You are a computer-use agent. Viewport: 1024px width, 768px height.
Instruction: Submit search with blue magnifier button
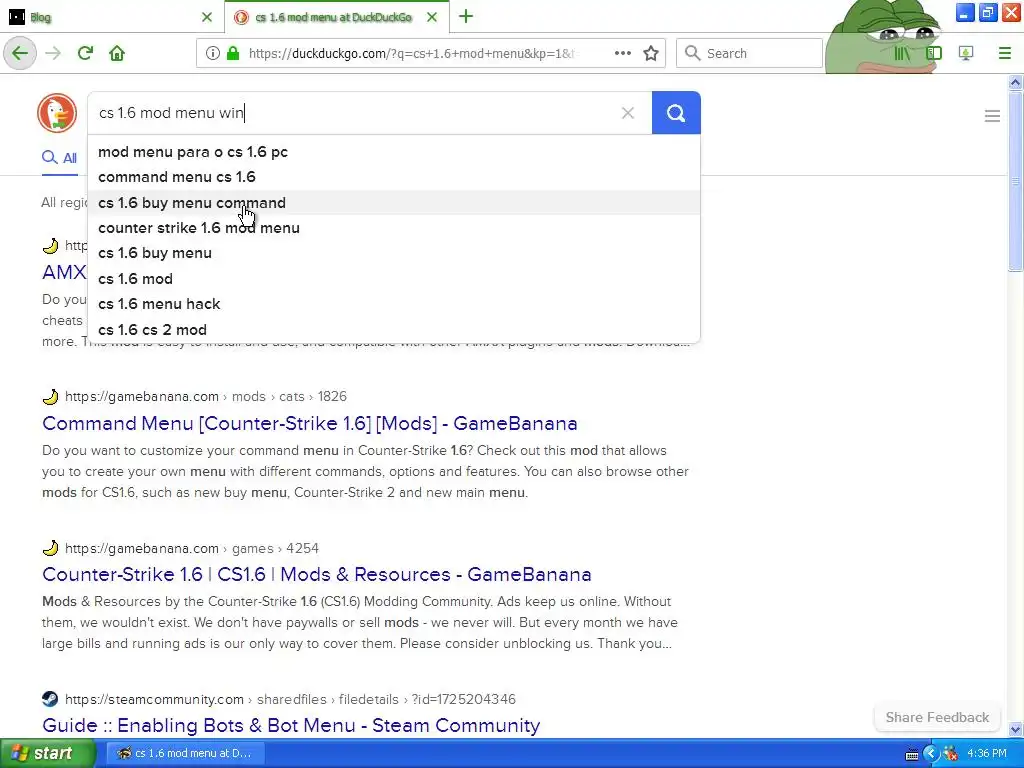point(676,113)
